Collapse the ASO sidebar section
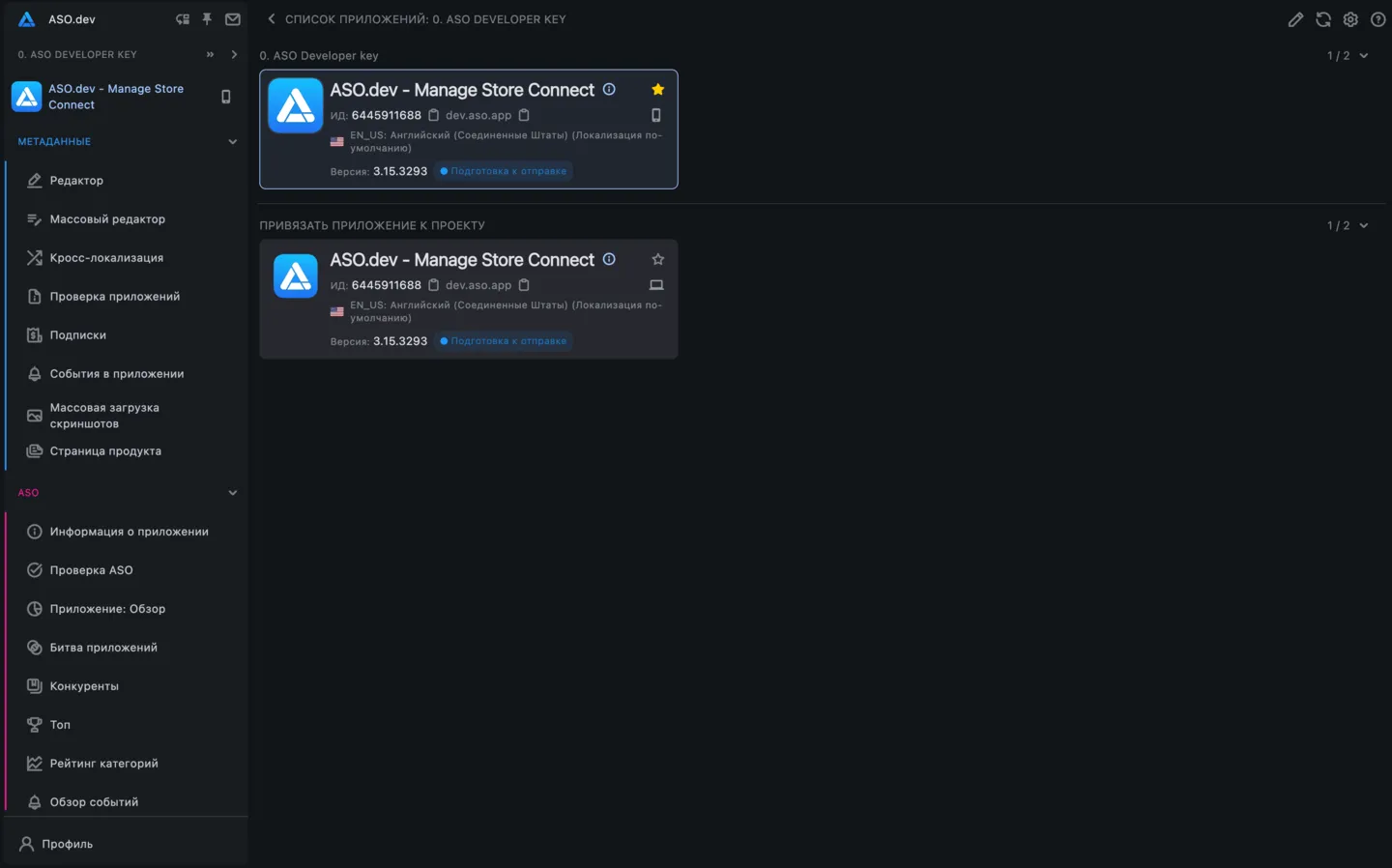 [232, 493]
